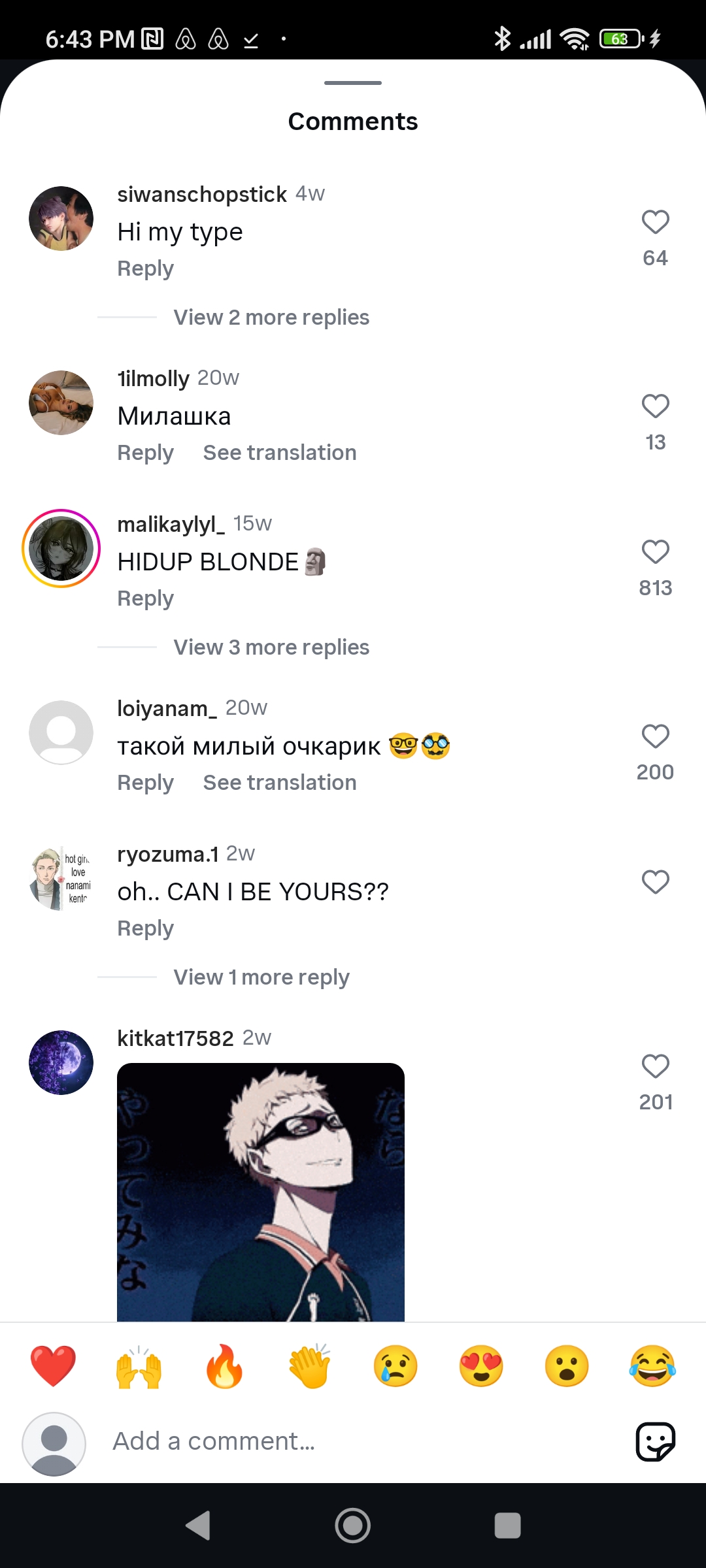Insert the clapping hands emoji
The image size is (706, 1568).
310,1366
